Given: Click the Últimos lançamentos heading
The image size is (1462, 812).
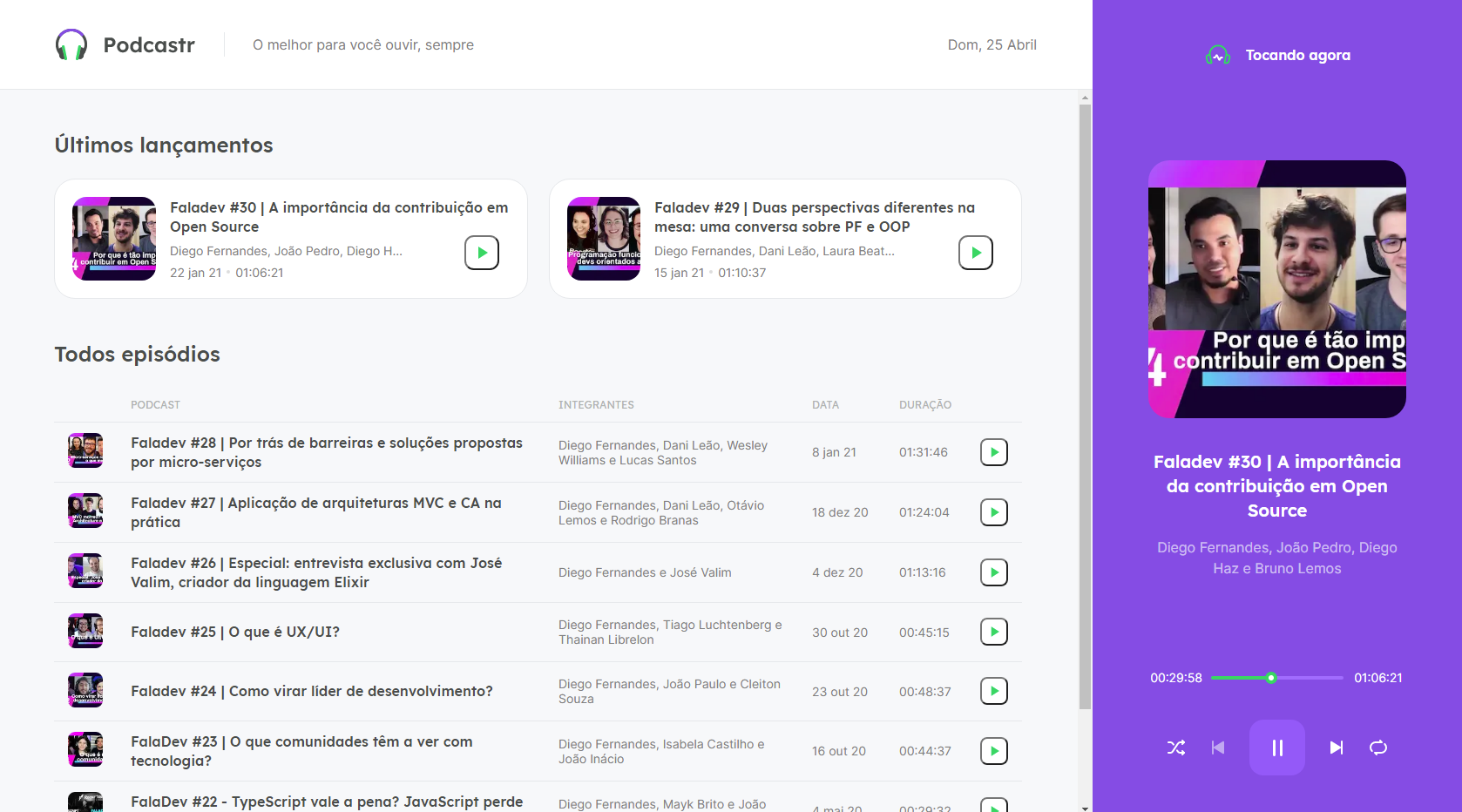Looking at the screenshot, I should pos(164,145).
